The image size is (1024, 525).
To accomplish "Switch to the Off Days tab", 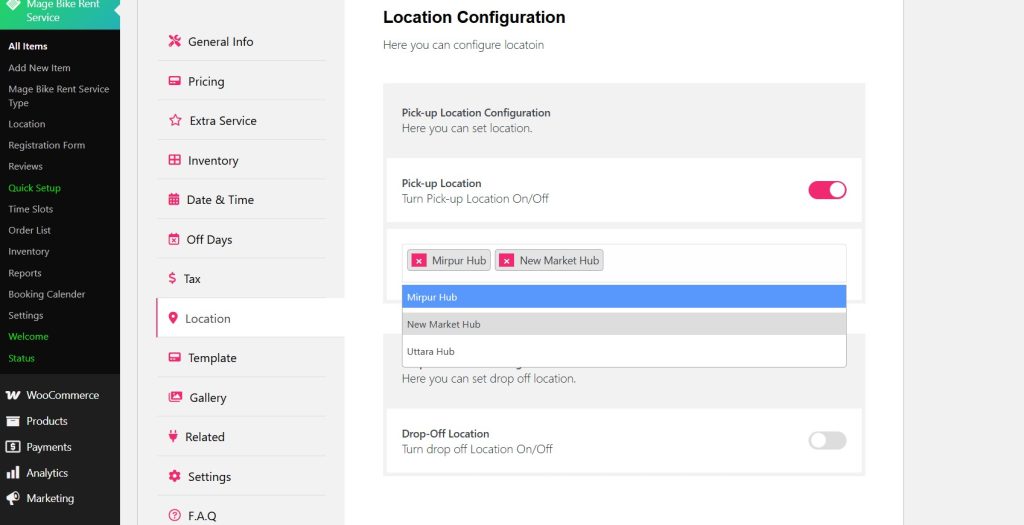I will 209,240.
